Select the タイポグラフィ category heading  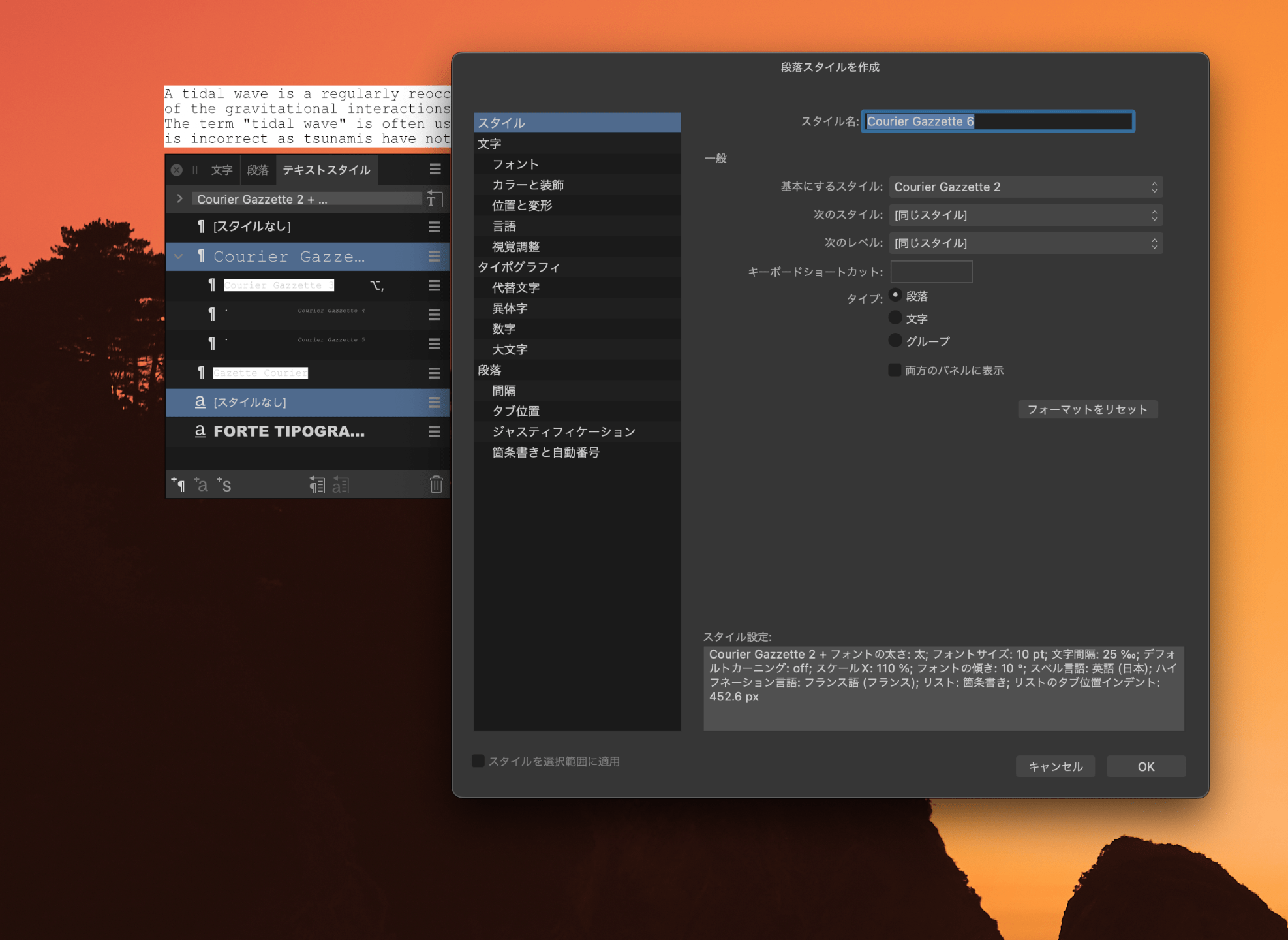[x=577, y=267]
